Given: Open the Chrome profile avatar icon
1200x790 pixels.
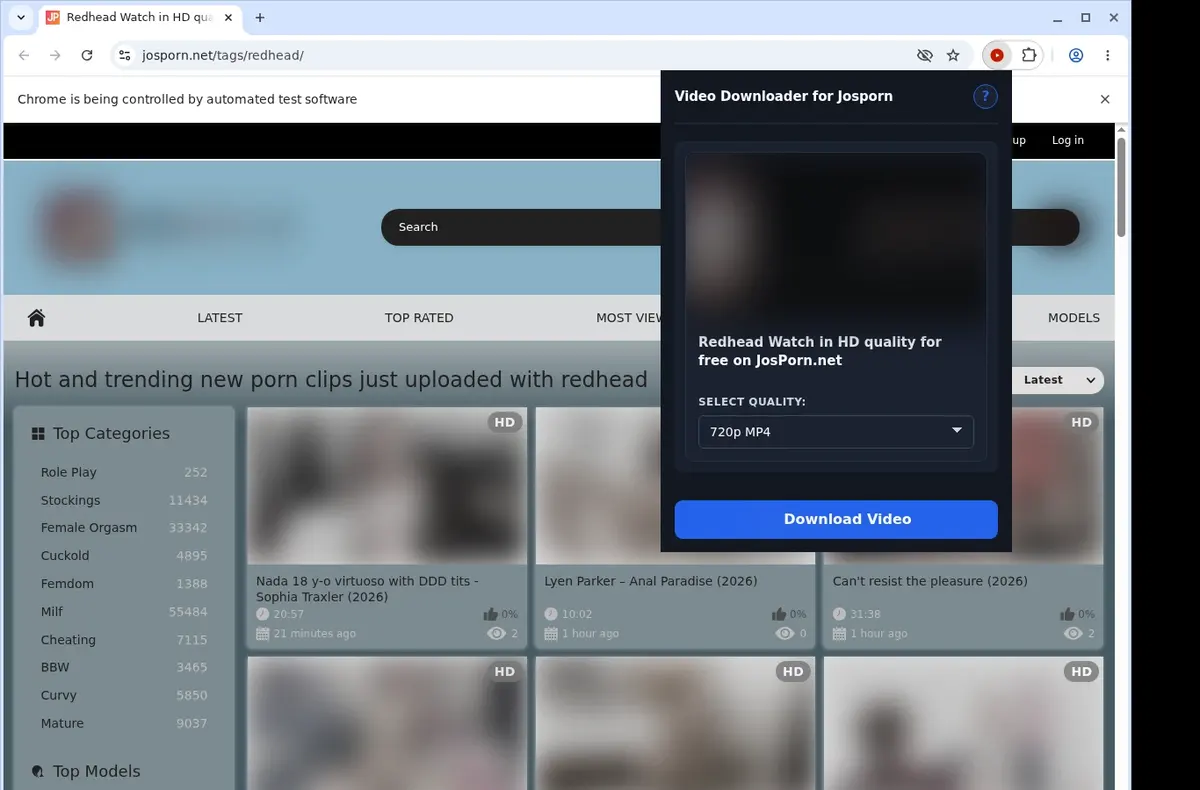Looking at the screenshot, I should click(1076, 56).
